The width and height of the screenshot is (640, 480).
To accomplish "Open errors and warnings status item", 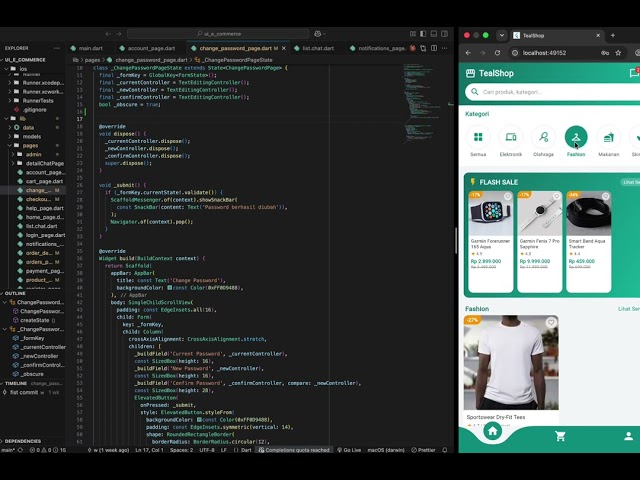I will [47, 450].
